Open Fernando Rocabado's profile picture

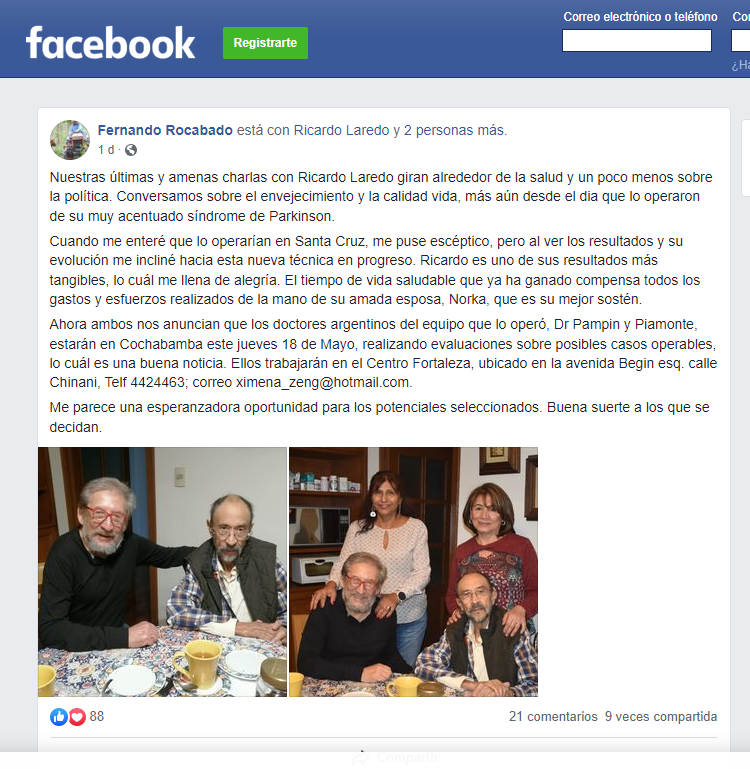point(70,140)
